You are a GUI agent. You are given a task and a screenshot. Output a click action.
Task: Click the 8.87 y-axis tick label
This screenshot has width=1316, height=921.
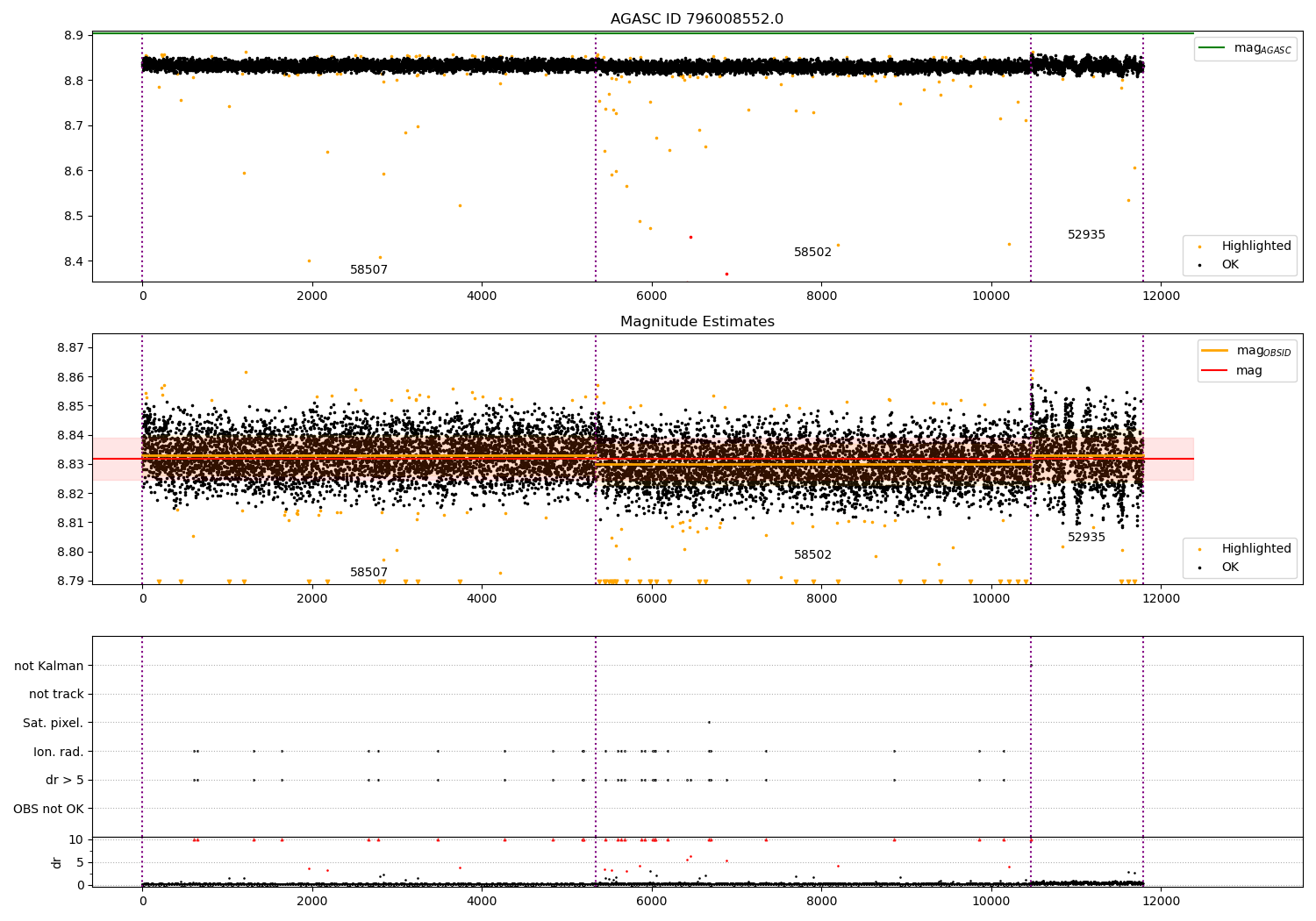click(x=70, y=348)
